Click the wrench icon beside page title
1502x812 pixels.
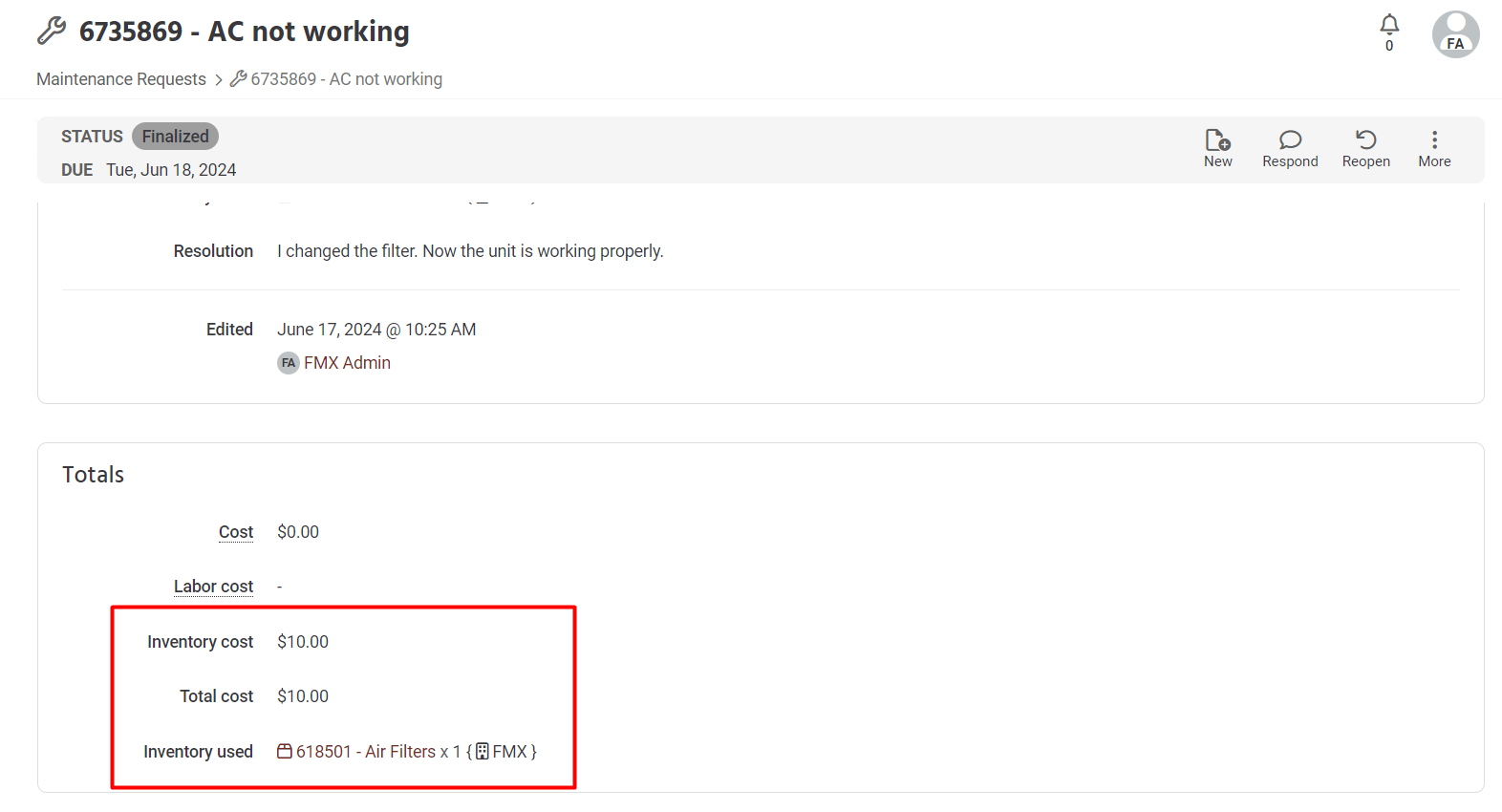coord(52,31)
